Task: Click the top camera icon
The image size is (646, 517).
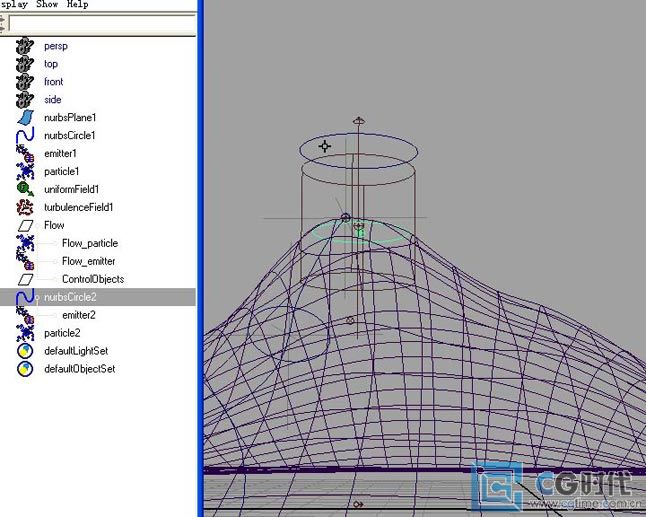Action: [x=25, y=64]
